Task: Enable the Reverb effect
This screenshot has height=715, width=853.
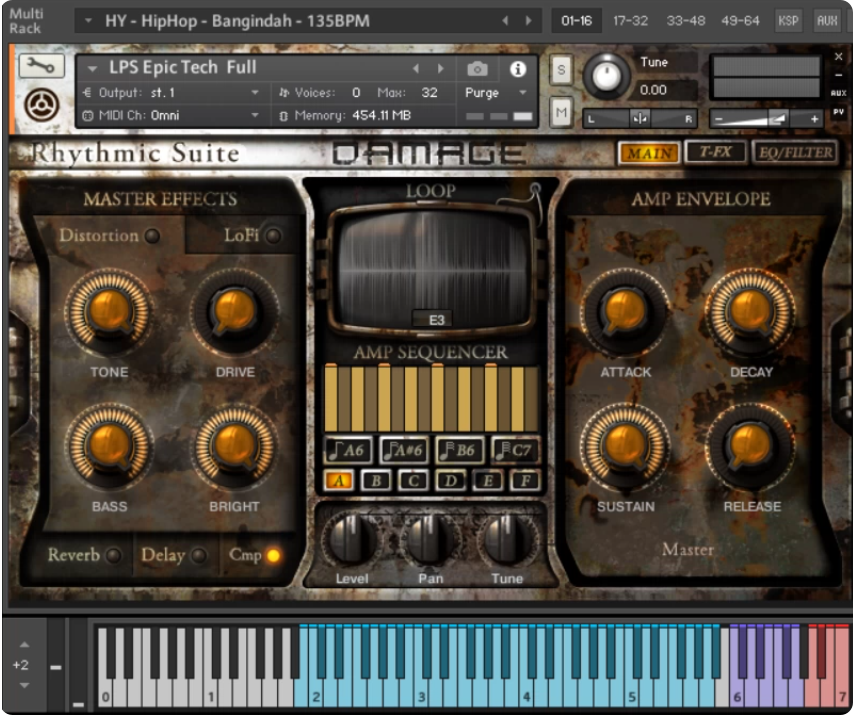Action: (113, 556)
